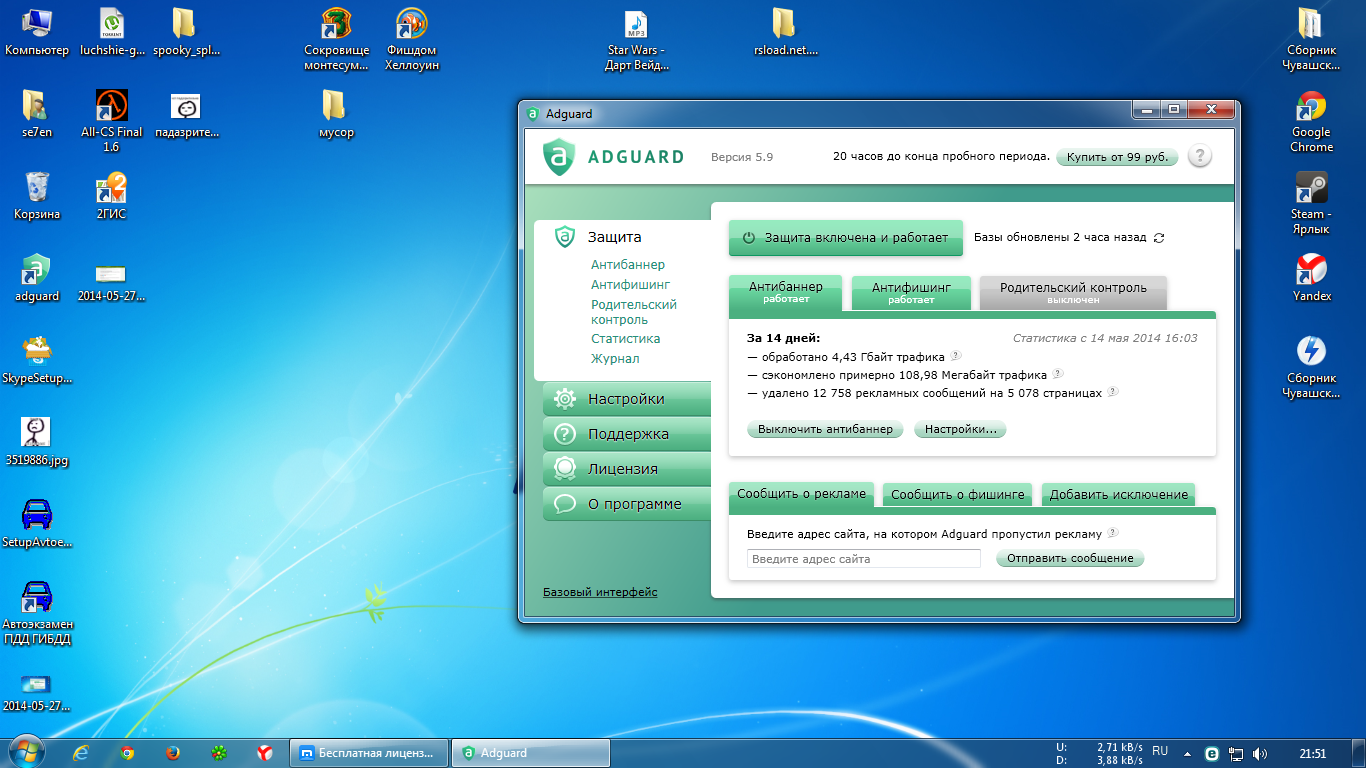1366x768 pixels.
Task: Select the 'Сообщить о фишинге' tab
Action: pos(958,494)
